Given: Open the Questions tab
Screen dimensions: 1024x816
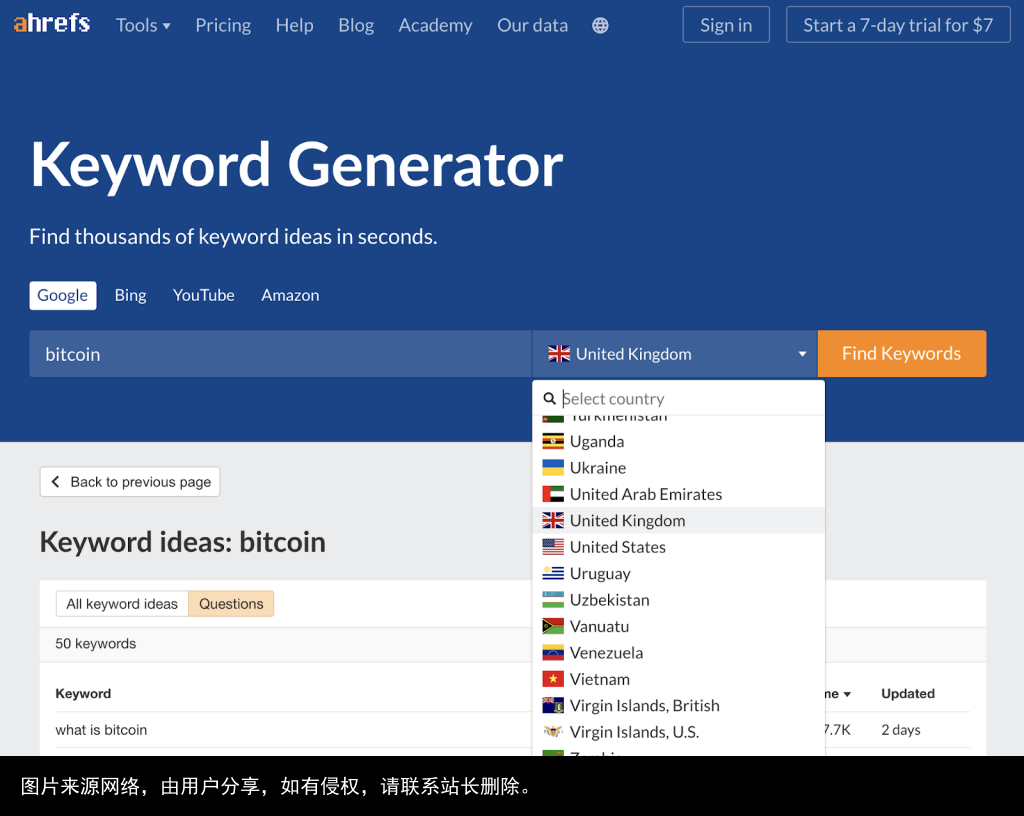Looking at the screenshot, I should (231, 604).
